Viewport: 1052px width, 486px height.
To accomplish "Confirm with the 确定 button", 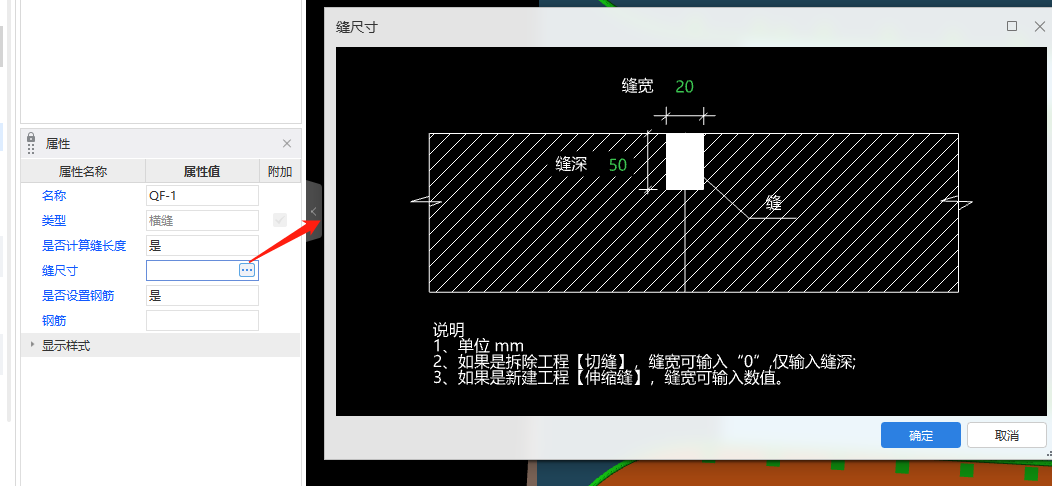I will point(920,435).
